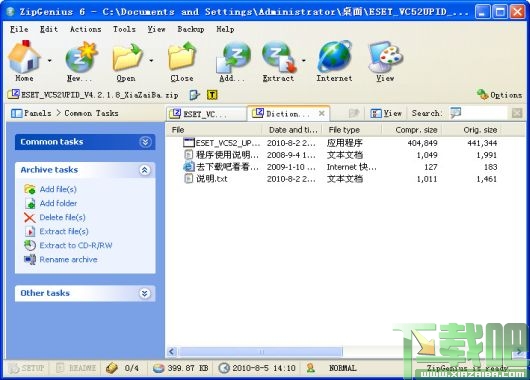This screenshot has width=530, height=380.
Task: Sort by File type column header
Action: pos(352,130)
